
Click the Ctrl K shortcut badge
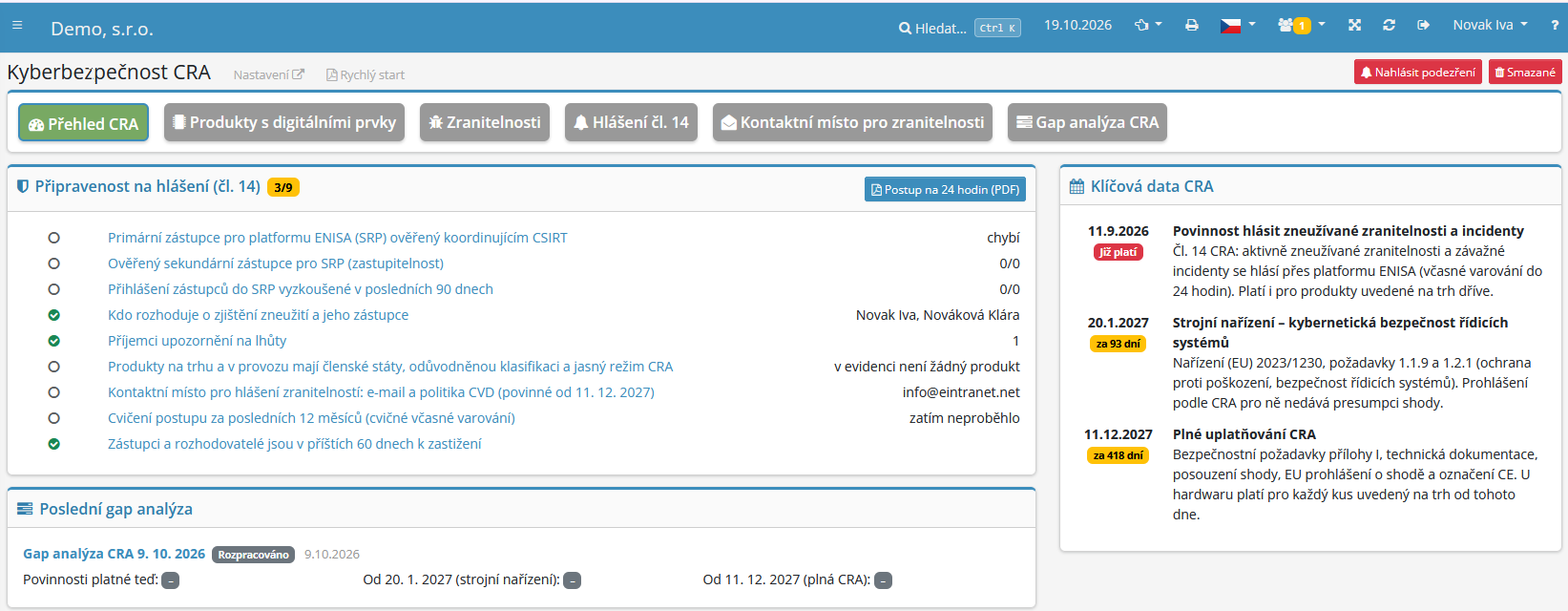(x=998, y=28)
